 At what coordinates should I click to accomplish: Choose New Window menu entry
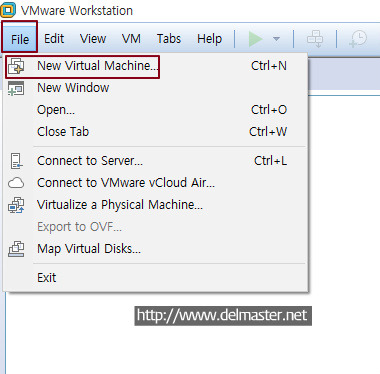point(155,88)
